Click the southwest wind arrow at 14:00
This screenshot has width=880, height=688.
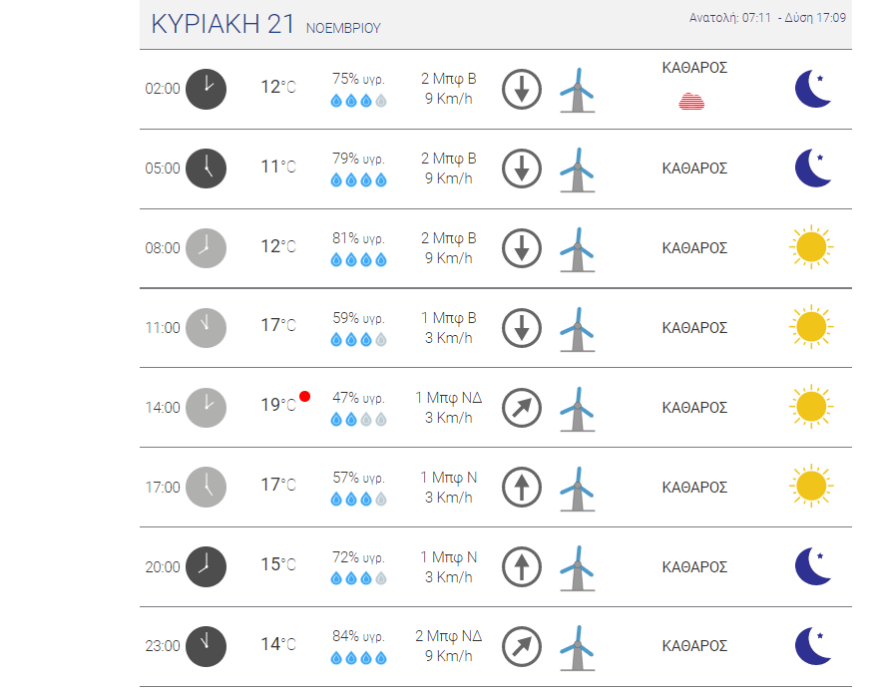point(521,407)
